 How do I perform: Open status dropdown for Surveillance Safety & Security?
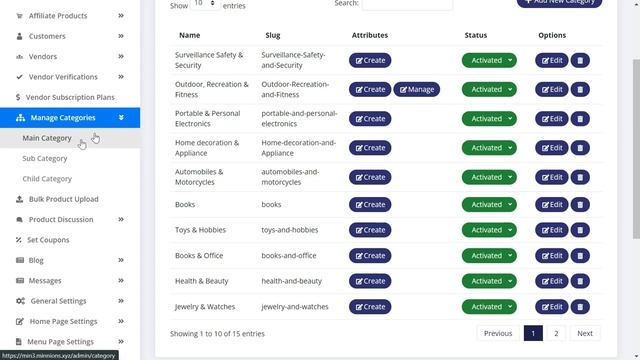pos(489,60)
